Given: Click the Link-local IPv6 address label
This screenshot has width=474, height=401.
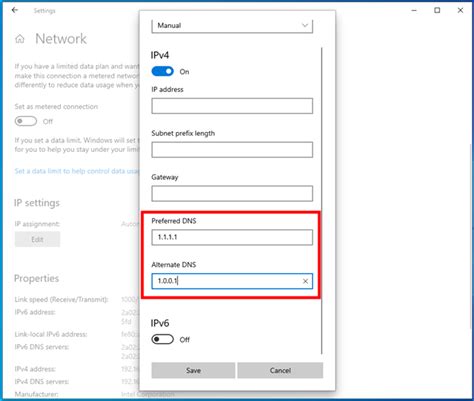Looking at the screenshot, I should click(x=51, y=334).
